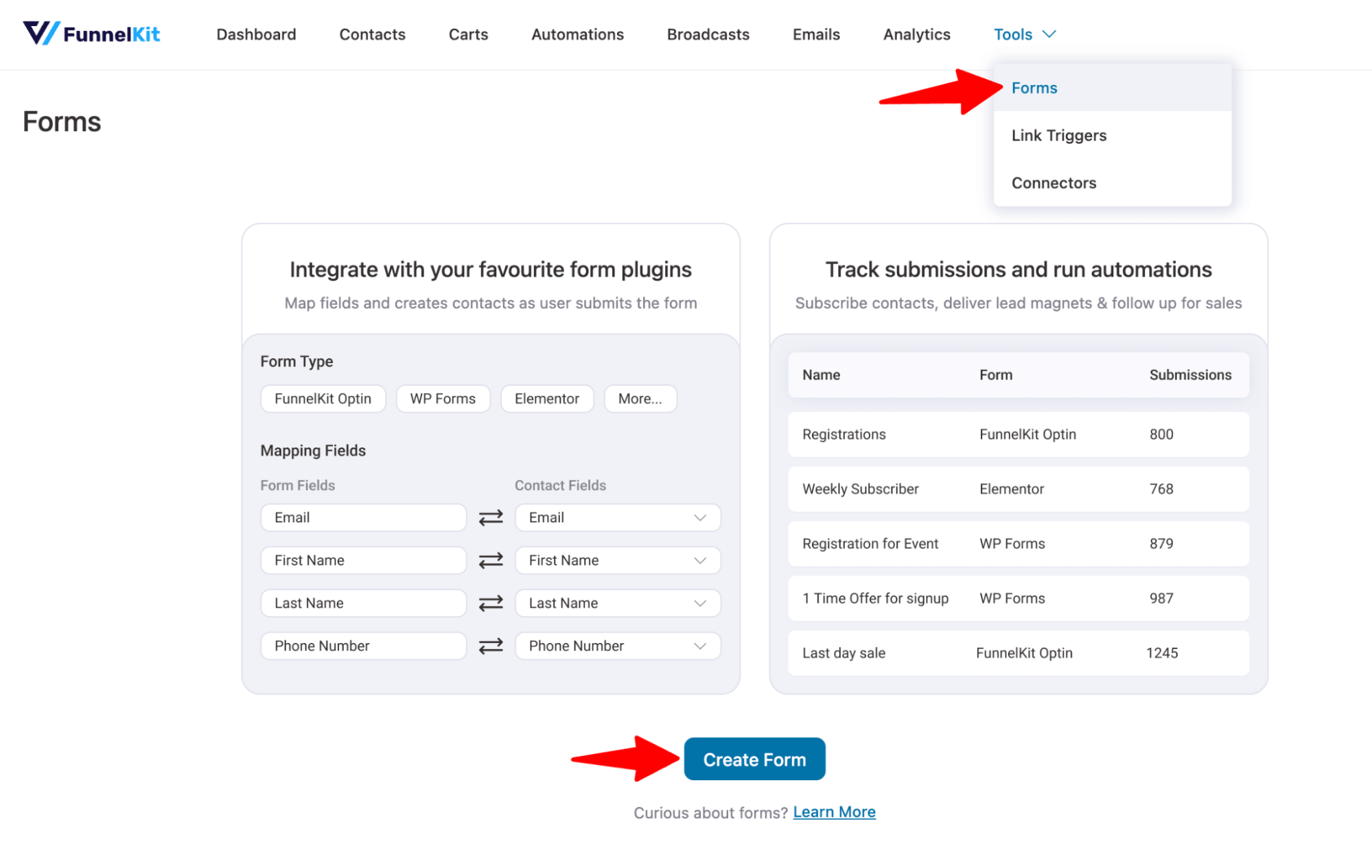Open the Last Name contact field dropdown

point(618,603)
